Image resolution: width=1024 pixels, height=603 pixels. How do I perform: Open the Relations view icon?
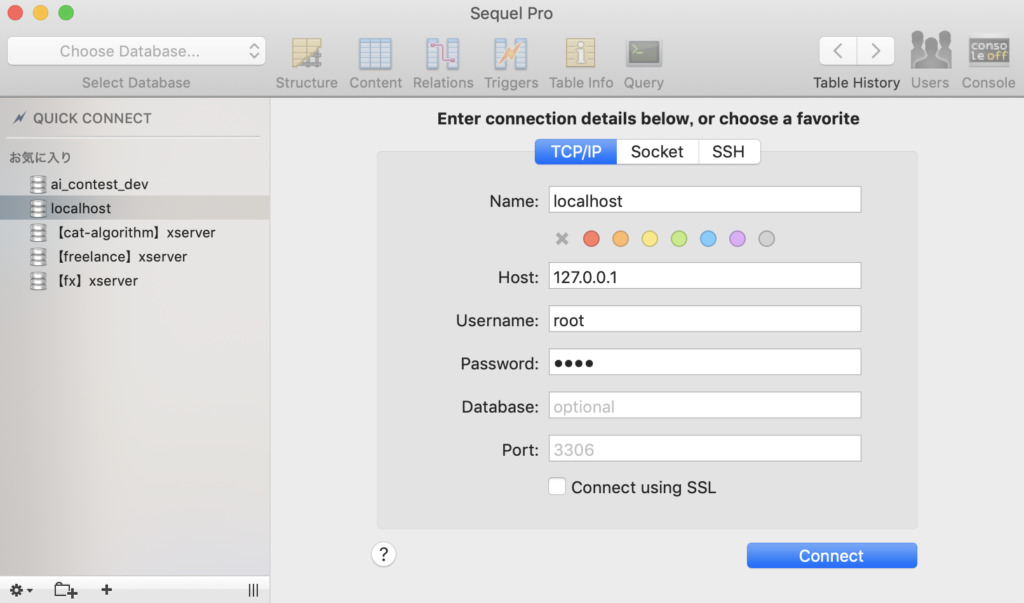[442, 54]
